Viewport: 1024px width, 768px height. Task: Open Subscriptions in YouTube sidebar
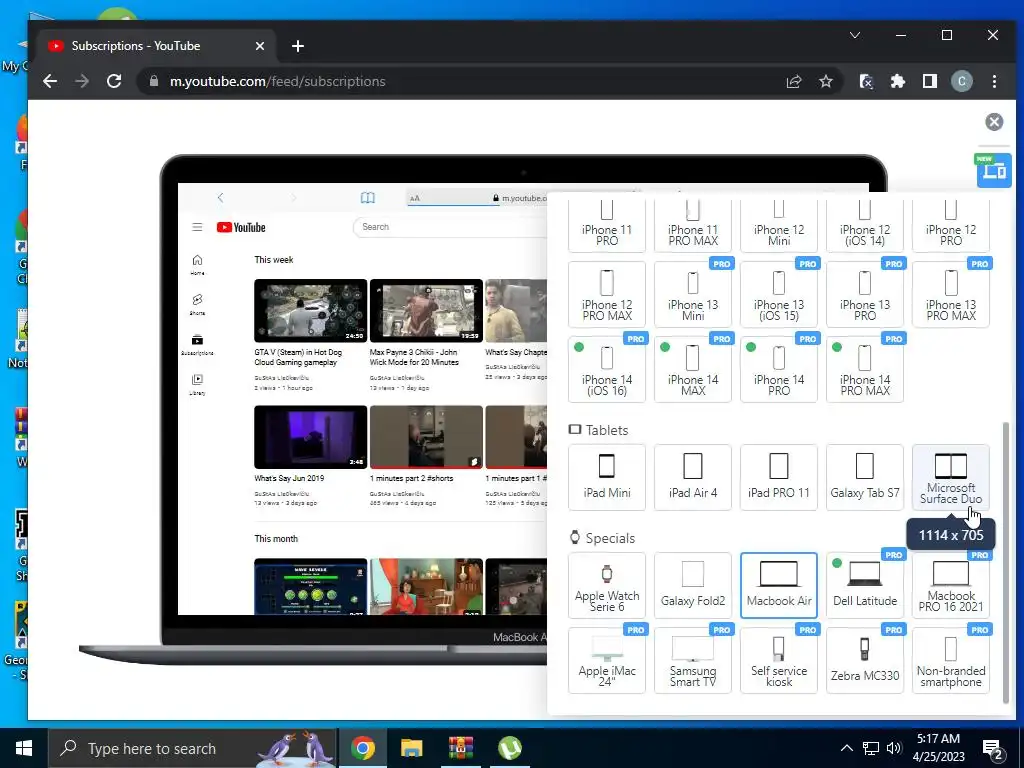click(197, 344)
